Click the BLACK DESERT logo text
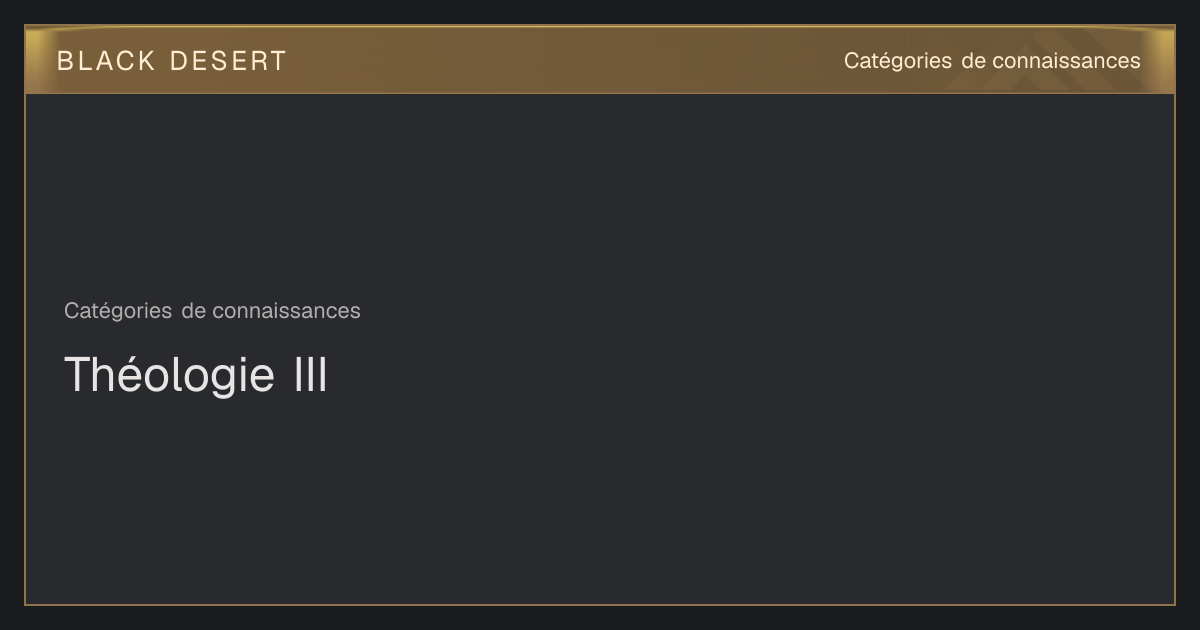Screen dimensions: 1200x630 172,61
